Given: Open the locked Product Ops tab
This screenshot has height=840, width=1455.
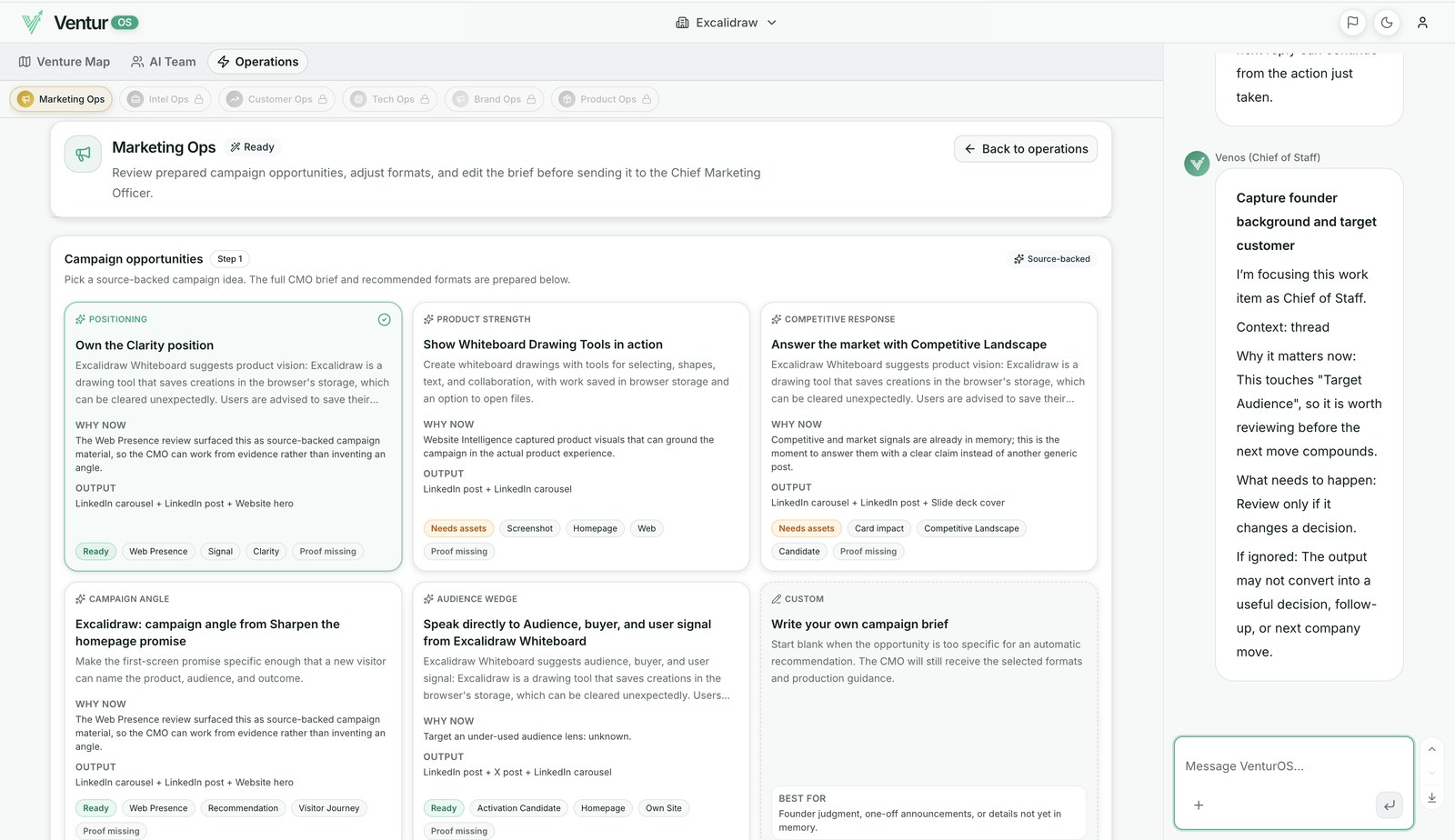Looking at the screenshot, I should (605, 99).
